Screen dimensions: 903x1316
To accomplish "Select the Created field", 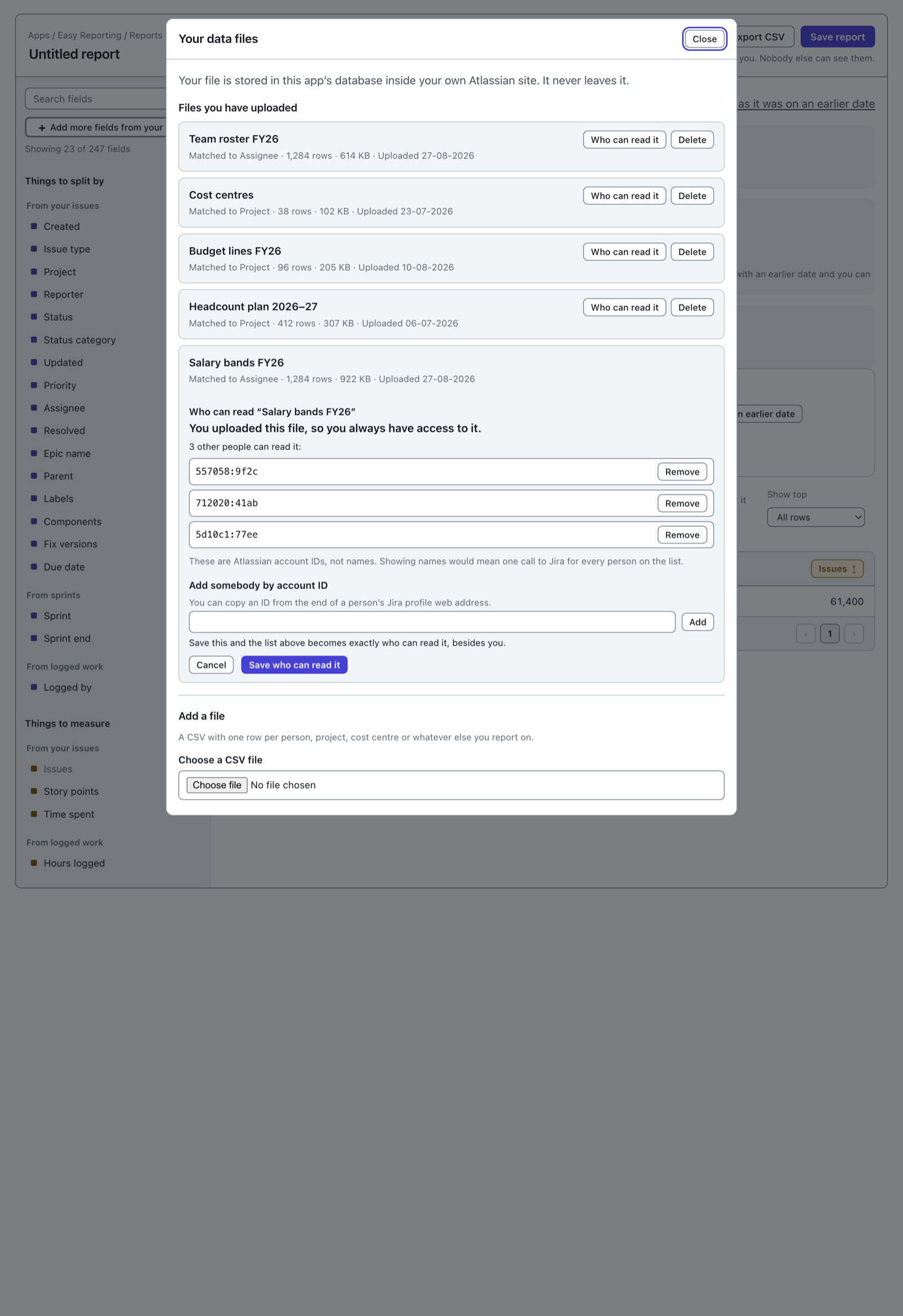I will pyautogui.click(x=62, y=227).
